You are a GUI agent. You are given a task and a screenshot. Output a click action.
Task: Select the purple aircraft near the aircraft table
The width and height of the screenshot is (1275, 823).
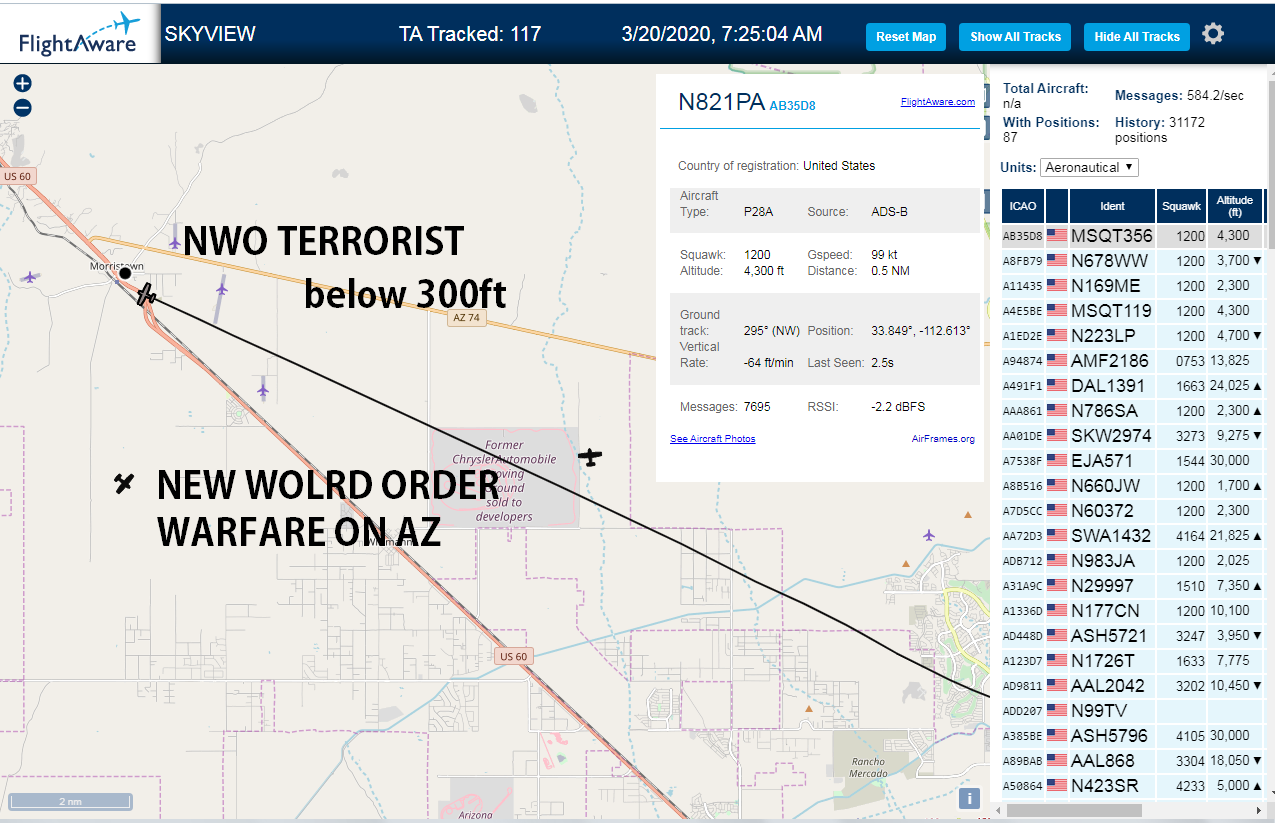click(x=929, y=535)
